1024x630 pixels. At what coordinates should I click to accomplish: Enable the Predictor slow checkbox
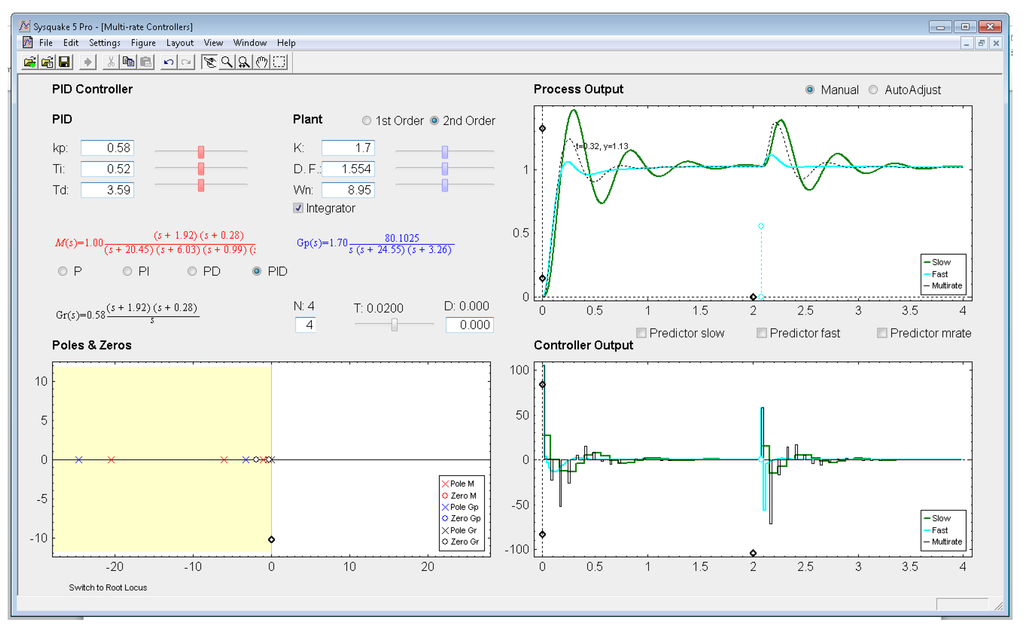click(642, 333)
